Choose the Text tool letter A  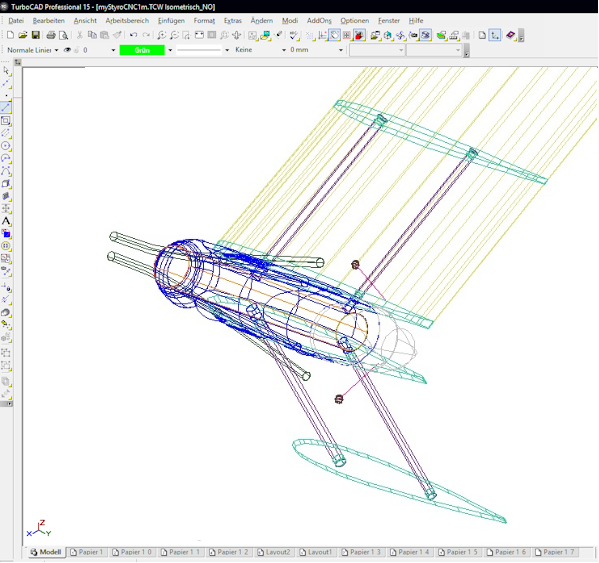point(6,221)
